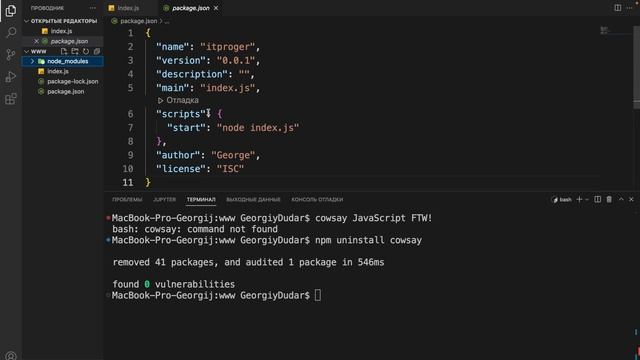Image resolution: width=640 pixels, height=360 pixels.
Task: Click 'found 0 vulnerabilities' terminal line
Action: (x=174, y=284)
